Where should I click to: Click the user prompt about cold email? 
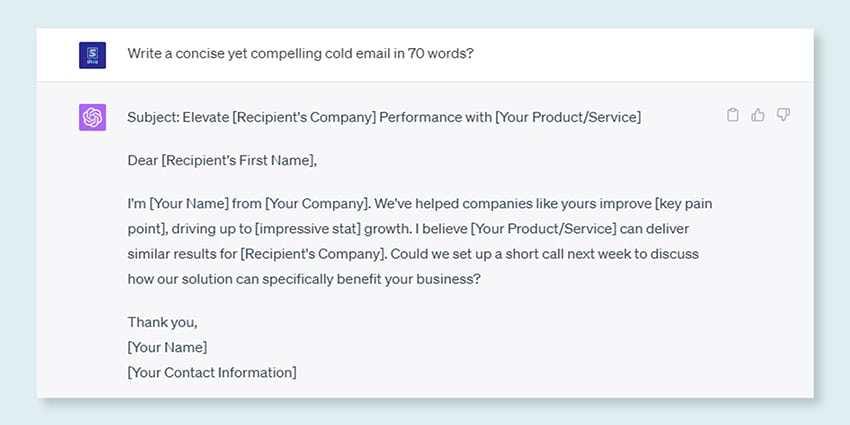click(x=300, y=54)
